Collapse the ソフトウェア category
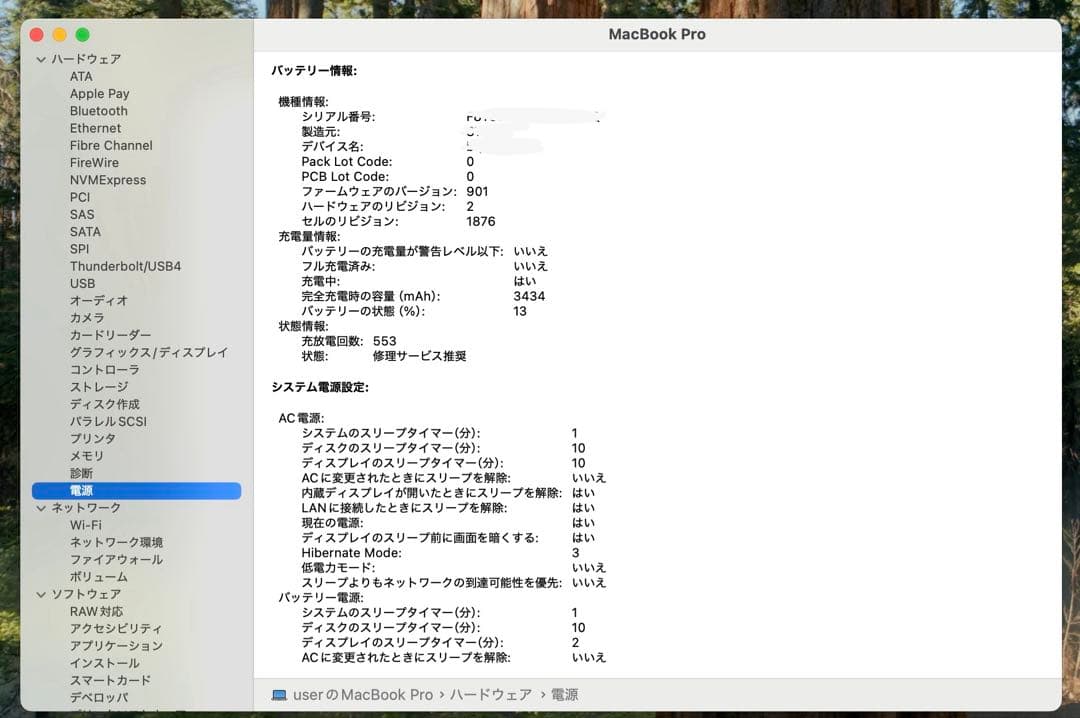This screenshot has width=1080, height=718. tap(41, 593)
